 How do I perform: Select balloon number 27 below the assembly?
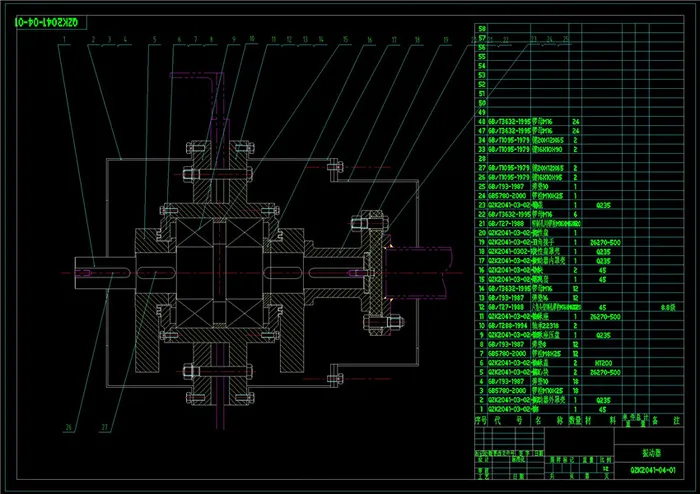(x=104, y=428)
